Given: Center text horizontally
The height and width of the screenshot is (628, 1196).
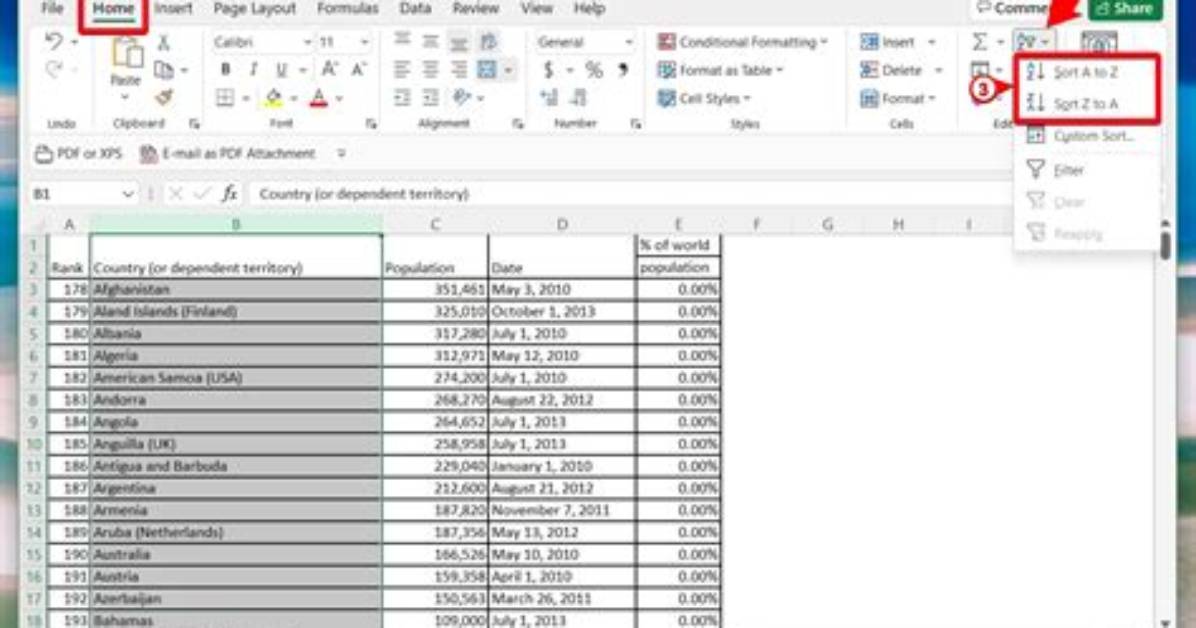Looking at the screenshot, I should [430, 70].
